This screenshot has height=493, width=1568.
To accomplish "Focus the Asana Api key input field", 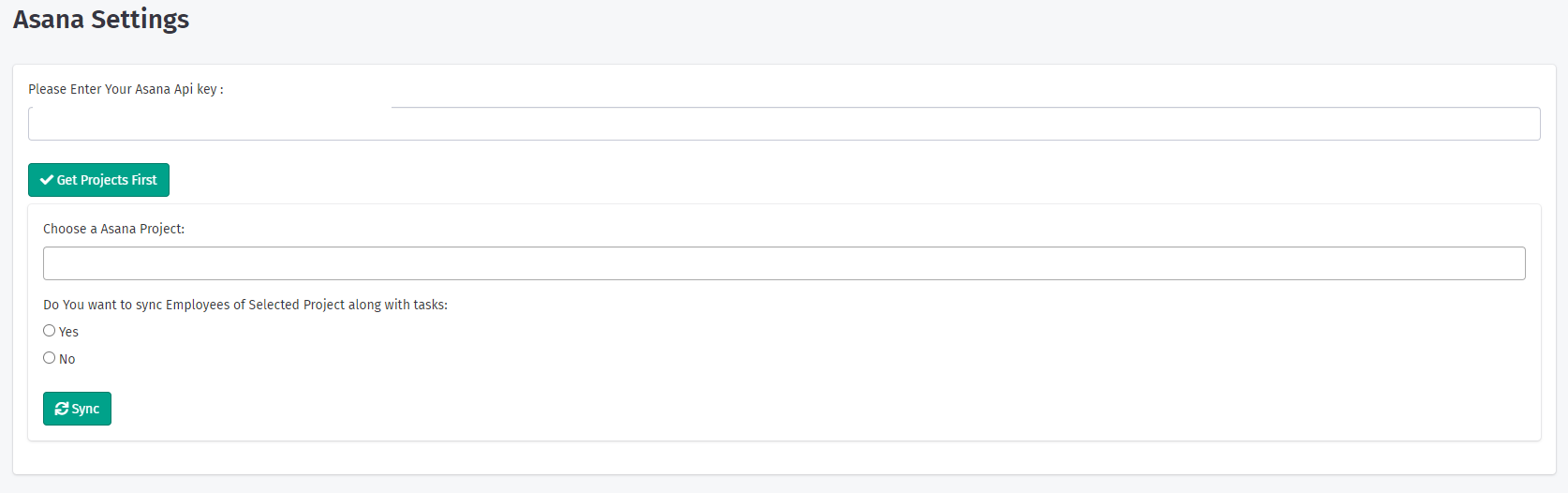I will coord(783,124).
